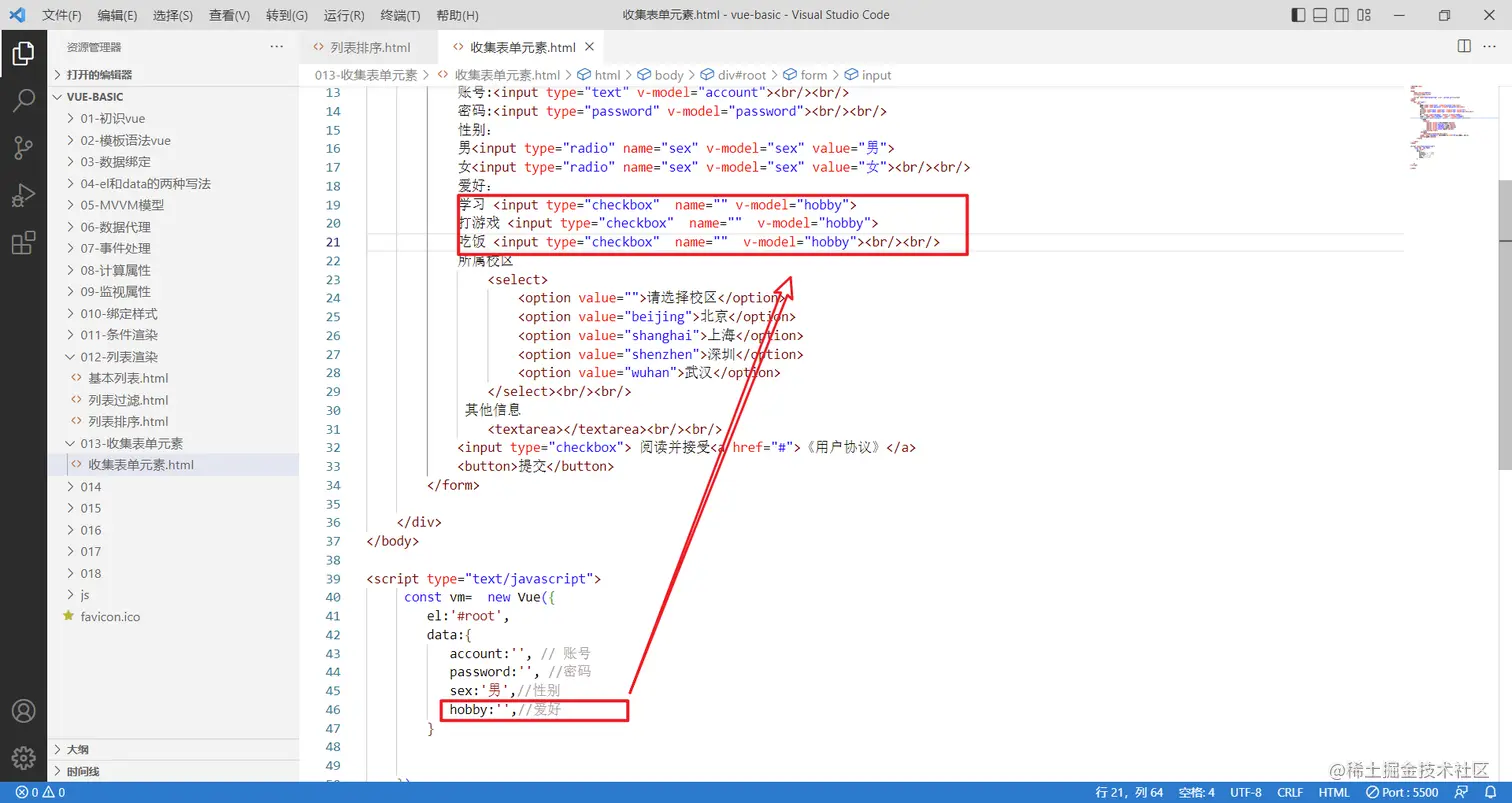Open the Run and Debug view
The image size is (1512, 803).
(x=23, y=195)
